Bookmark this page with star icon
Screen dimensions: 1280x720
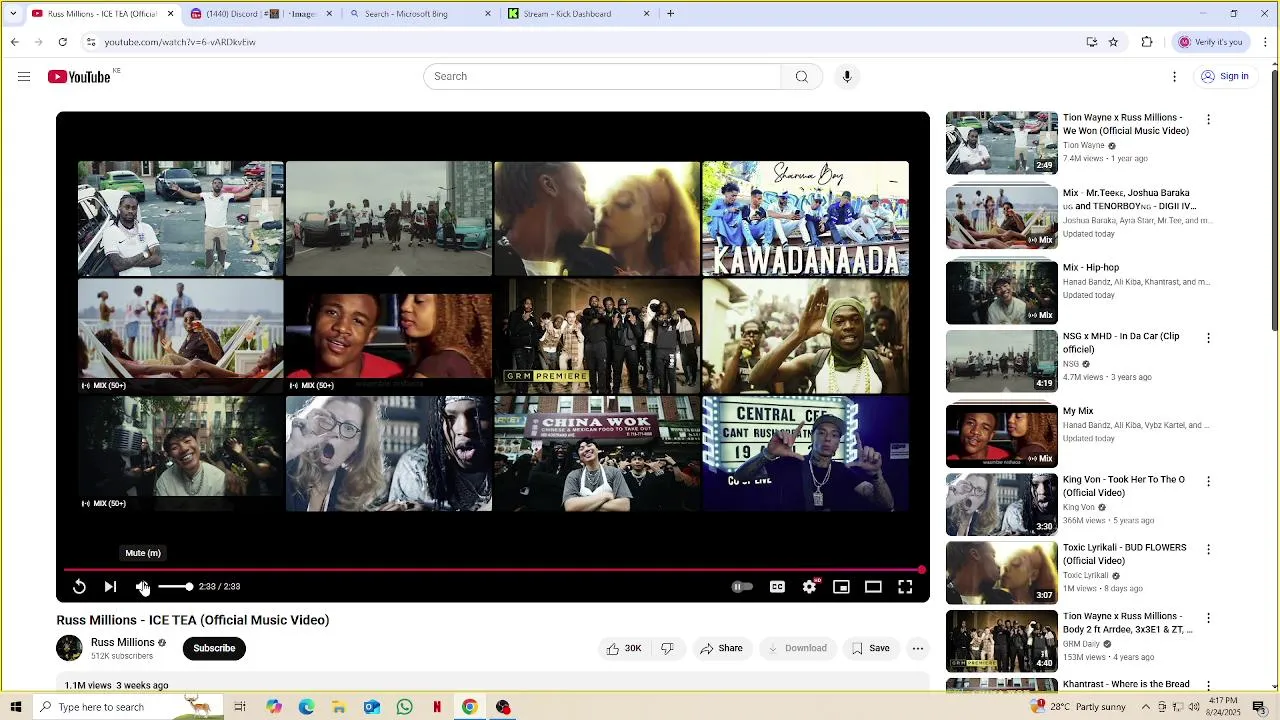pos(1113,42)
